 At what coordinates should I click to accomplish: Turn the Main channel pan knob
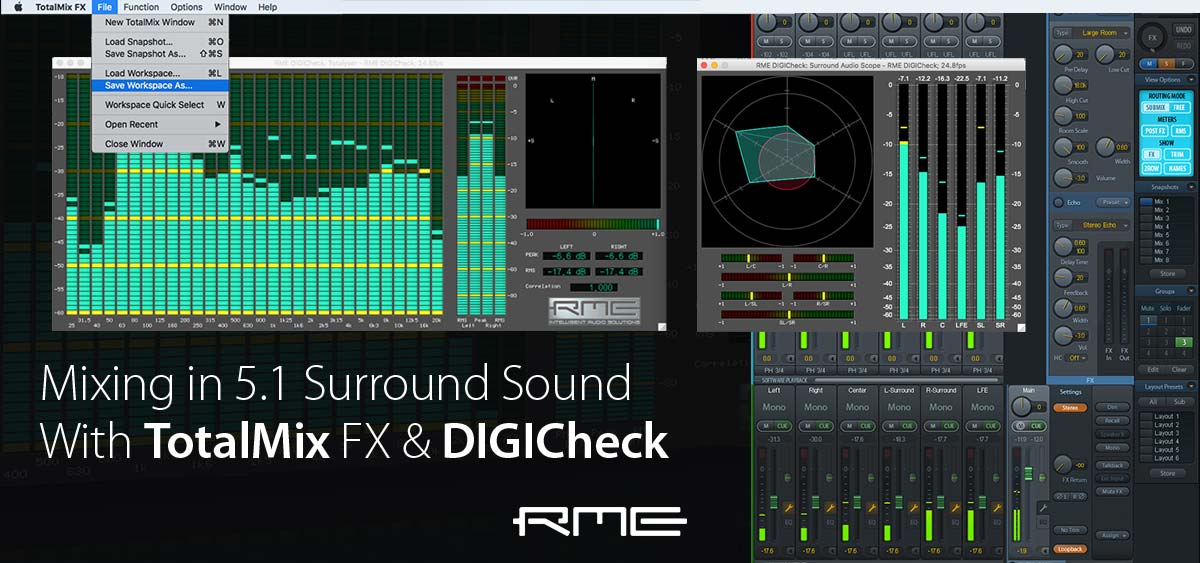[x=1021, y=408]
